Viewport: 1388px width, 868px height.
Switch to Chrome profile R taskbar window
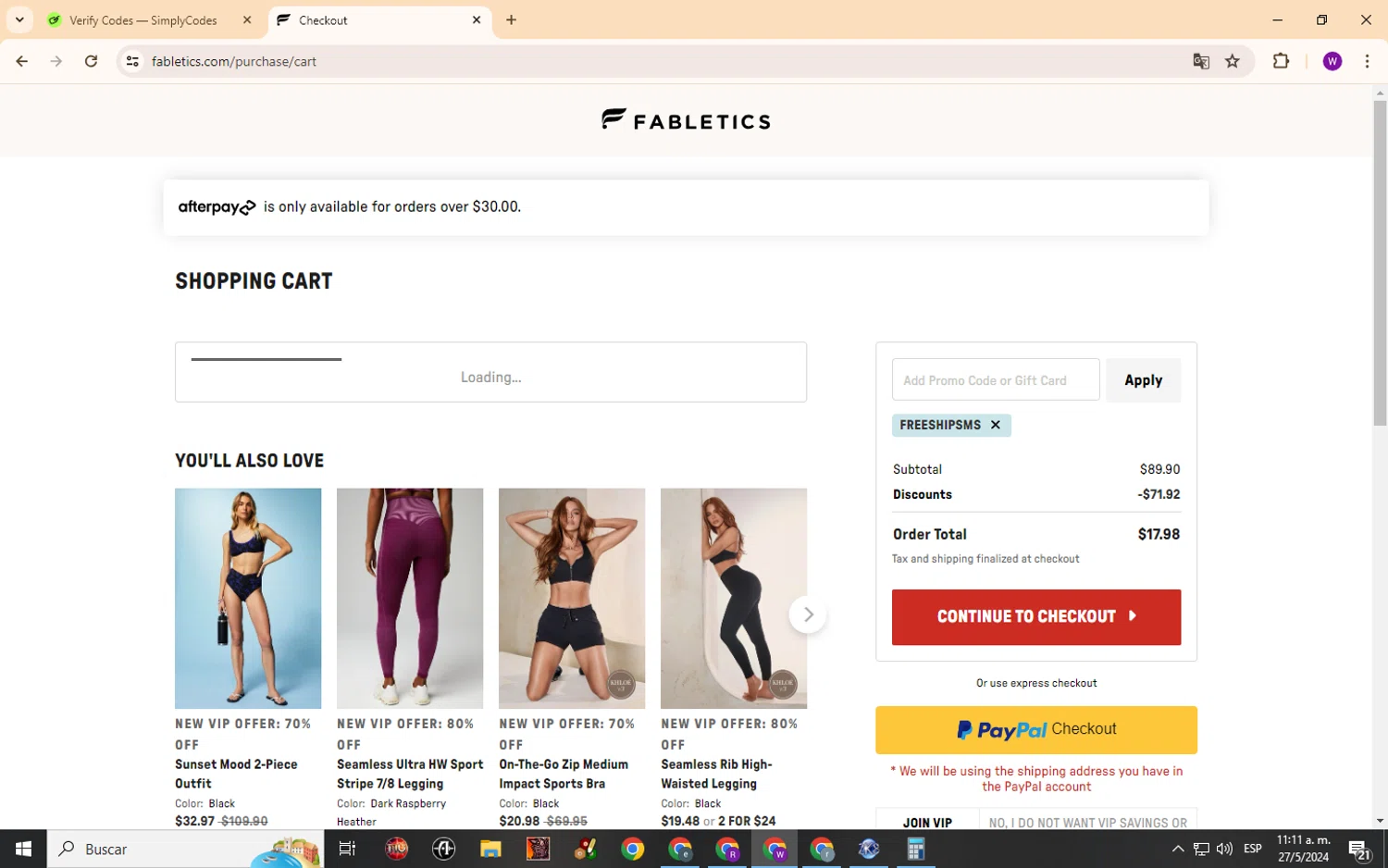click(727, 849)
